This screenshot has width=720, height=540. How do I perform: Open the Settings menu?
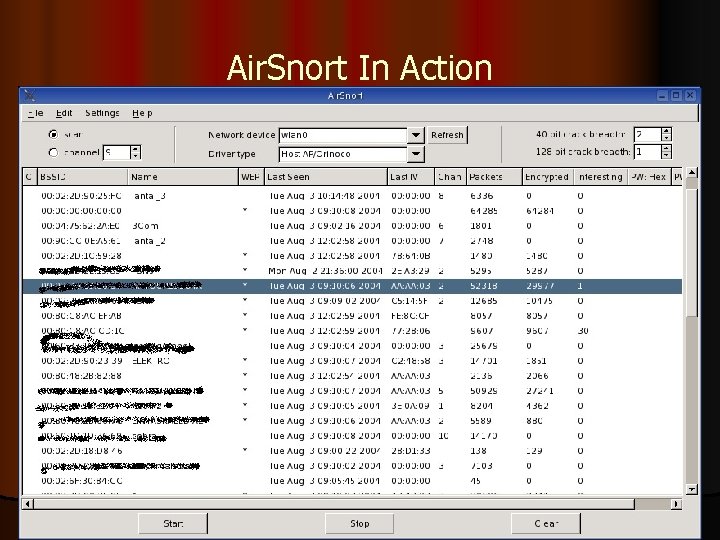(x=102, y=113)
